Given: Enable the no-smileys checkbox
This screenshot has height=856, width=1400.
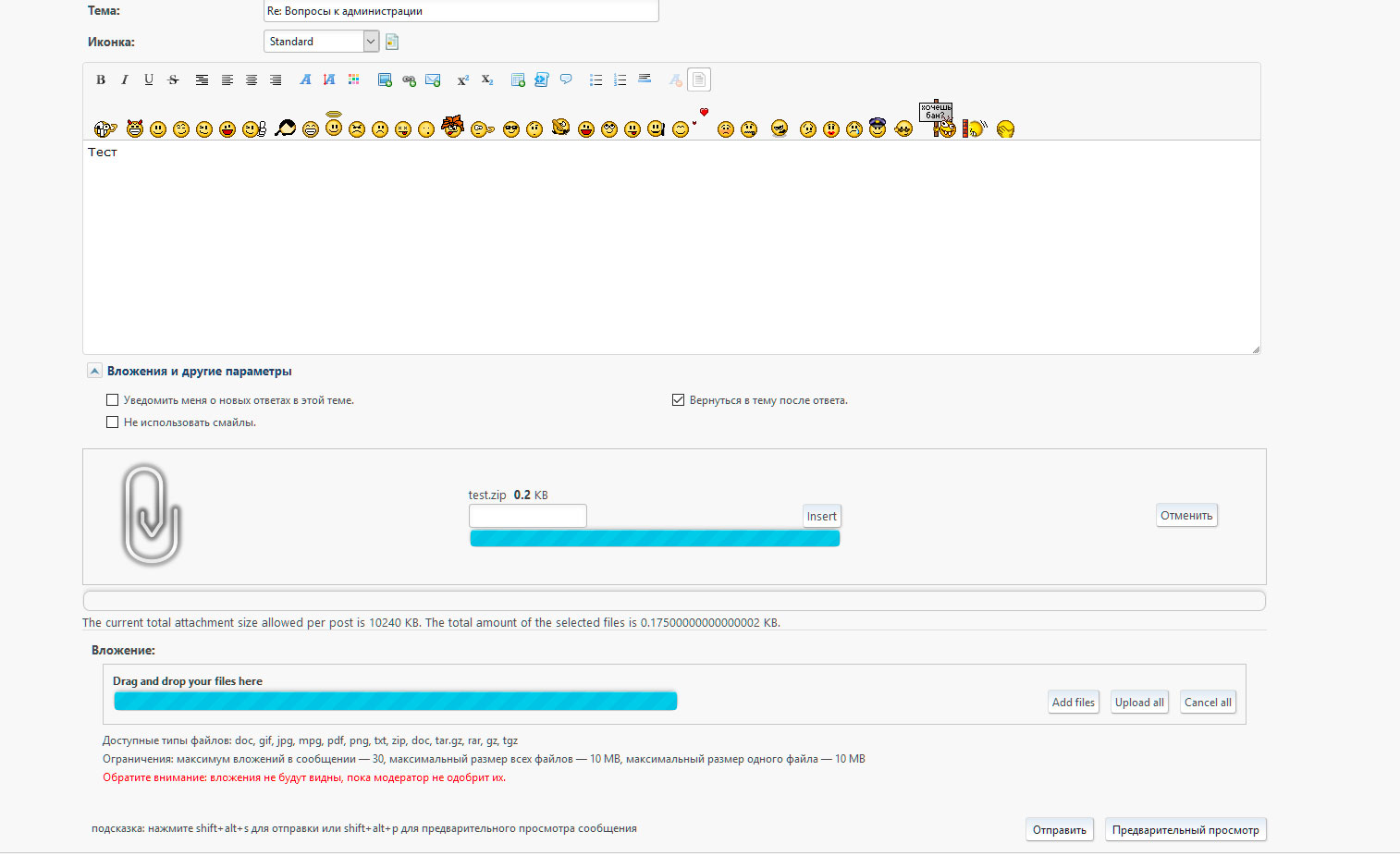Looking at the screenshot, I should coord(113,422).
